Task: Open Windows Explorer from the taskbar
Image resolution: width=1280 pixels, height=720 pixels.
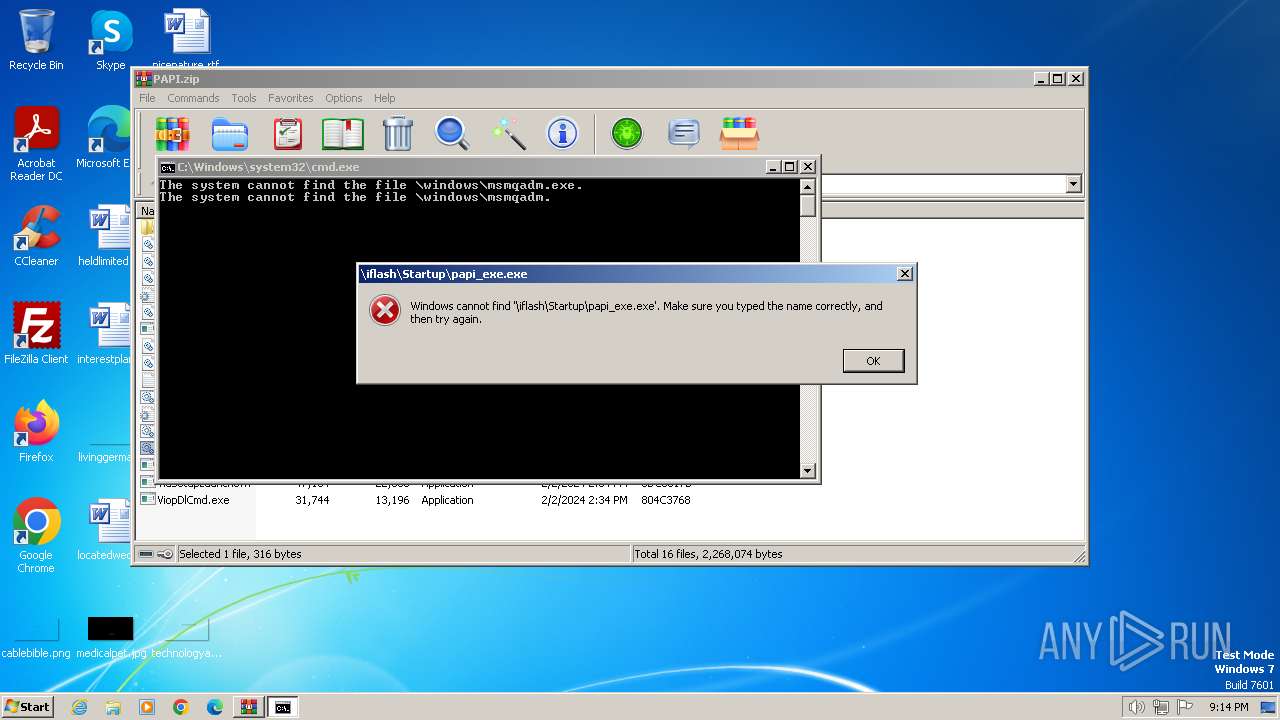Action: tap(113, 707)
